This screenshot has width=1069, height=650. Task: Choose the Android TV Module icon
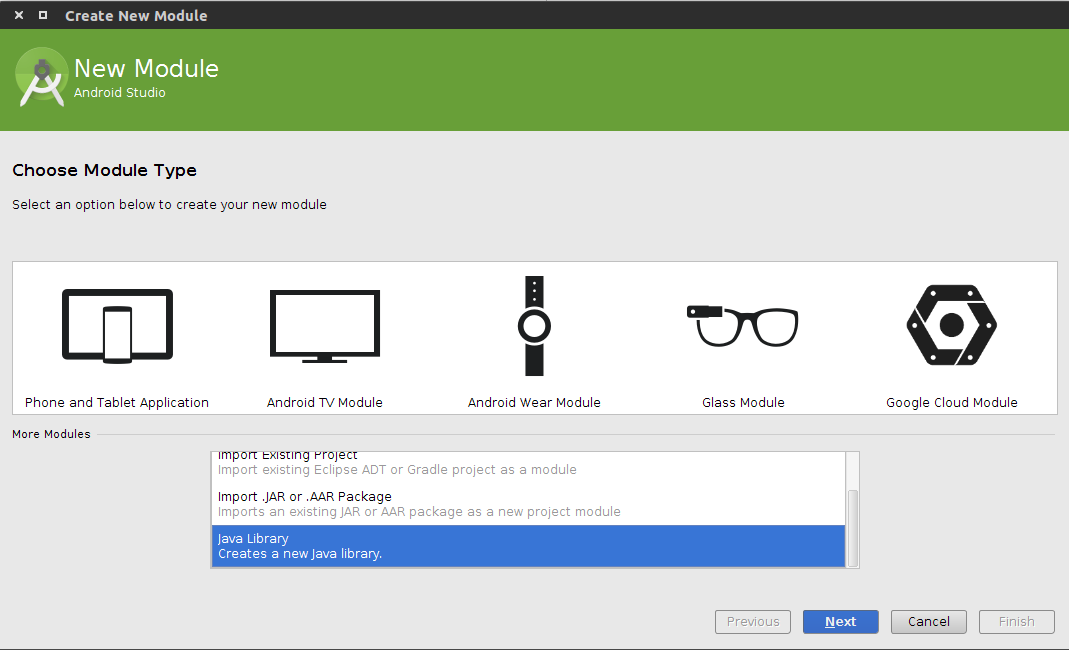[x=325, y=326]
